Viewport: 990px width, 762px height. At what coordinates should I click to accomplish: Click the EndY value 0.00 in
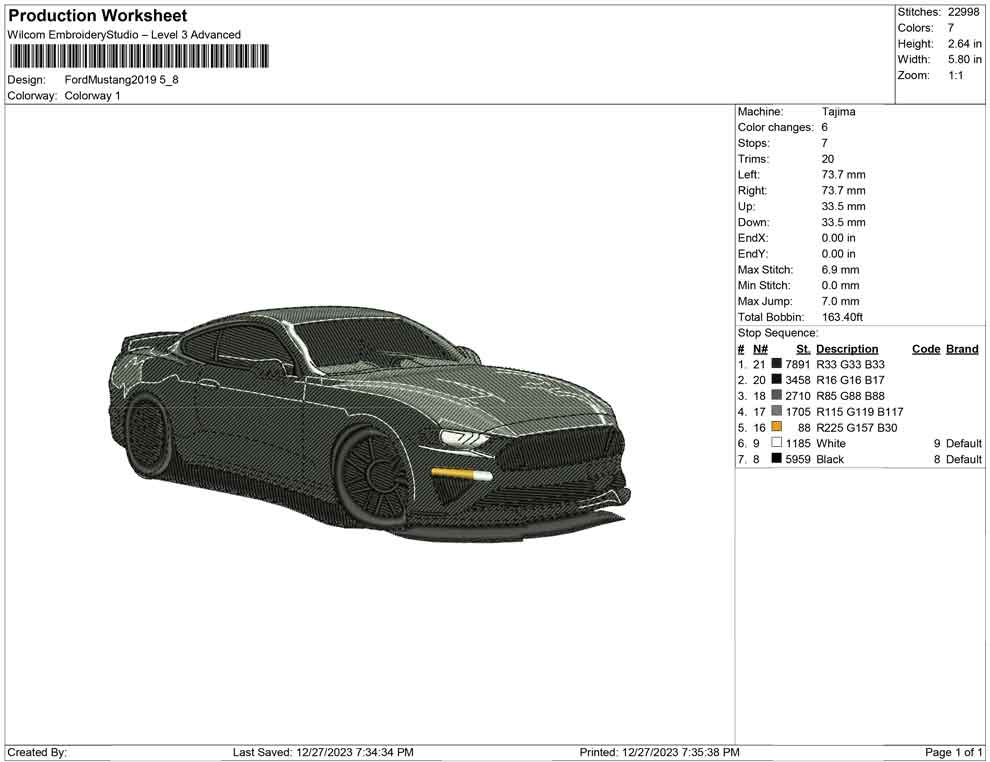pyautogui.click(x=838, y=254)
